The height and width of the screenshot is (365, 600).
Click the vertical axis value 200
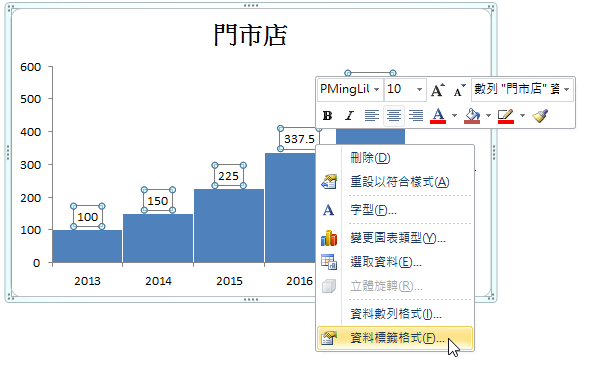point(31,198)
